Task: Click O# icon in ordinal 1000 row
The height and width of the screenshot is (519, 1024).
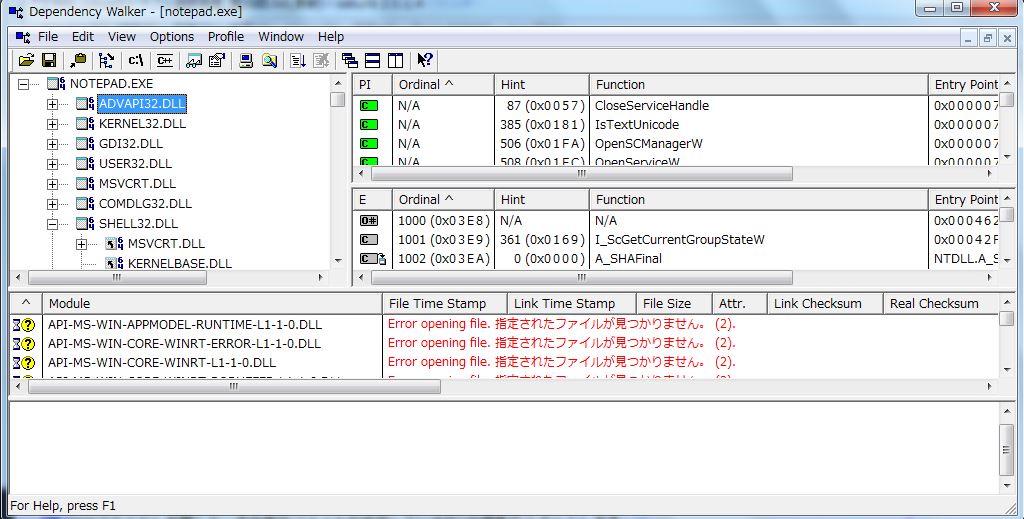Action: point(369,221)
